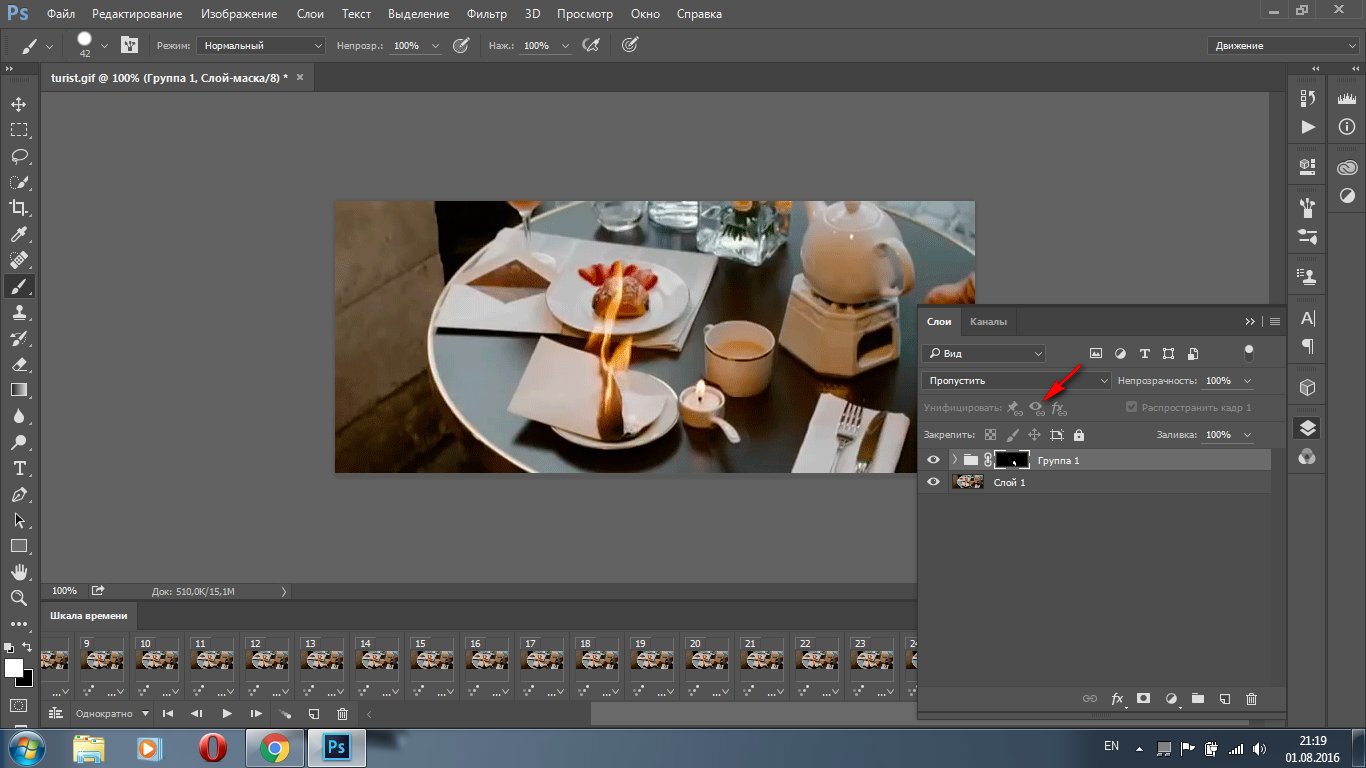Select the Lasso tool
Viewport: 1366px width, 768px height.
(x=19, y=156)
